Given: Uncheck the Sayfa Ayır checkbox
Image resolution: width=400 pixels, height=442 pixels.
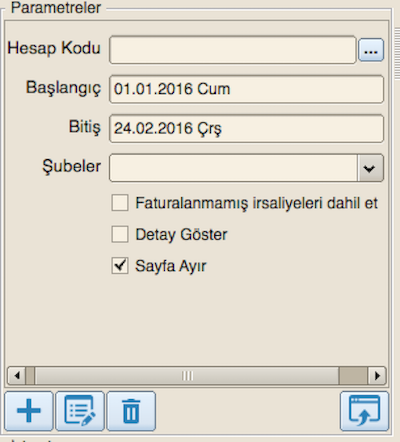Looking at the screenshot, I should click(x=120, y=266).
